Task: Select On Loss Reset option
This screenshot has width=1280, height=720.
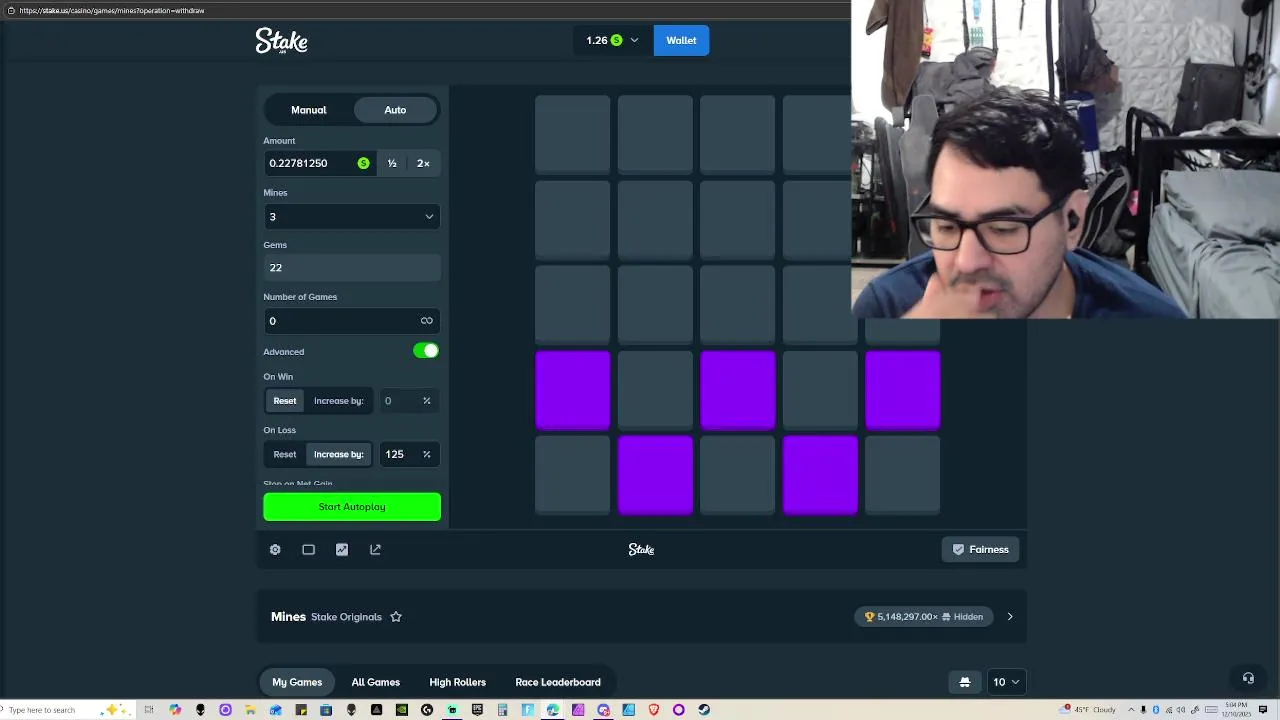Action: tap(285, 454)
